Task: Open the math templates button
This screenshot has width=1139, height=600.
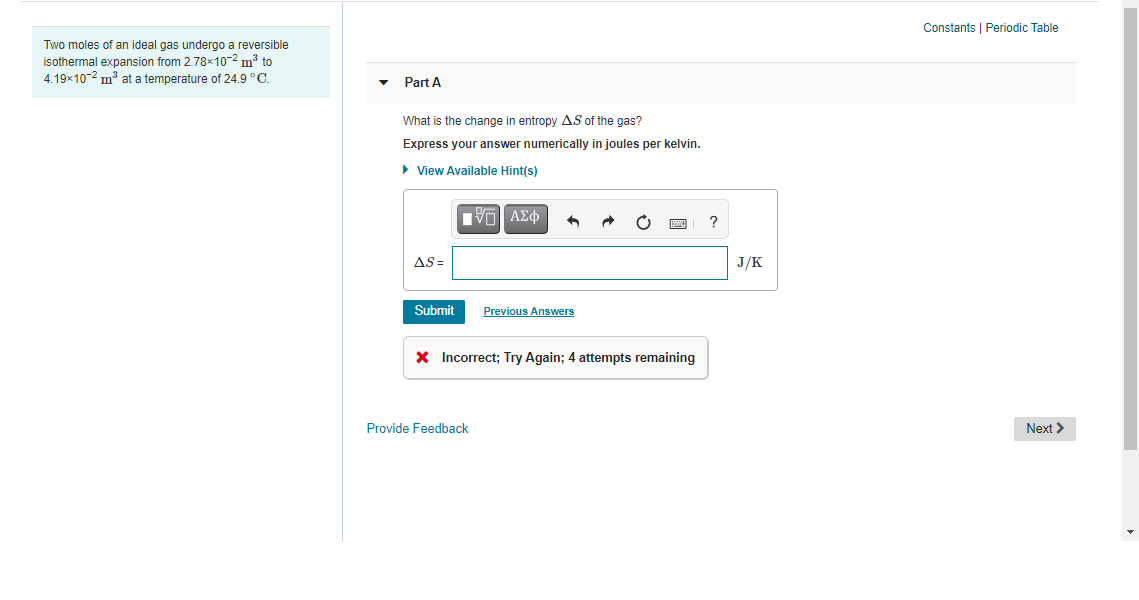Action: pyautogui.click(x=478, y=218)
